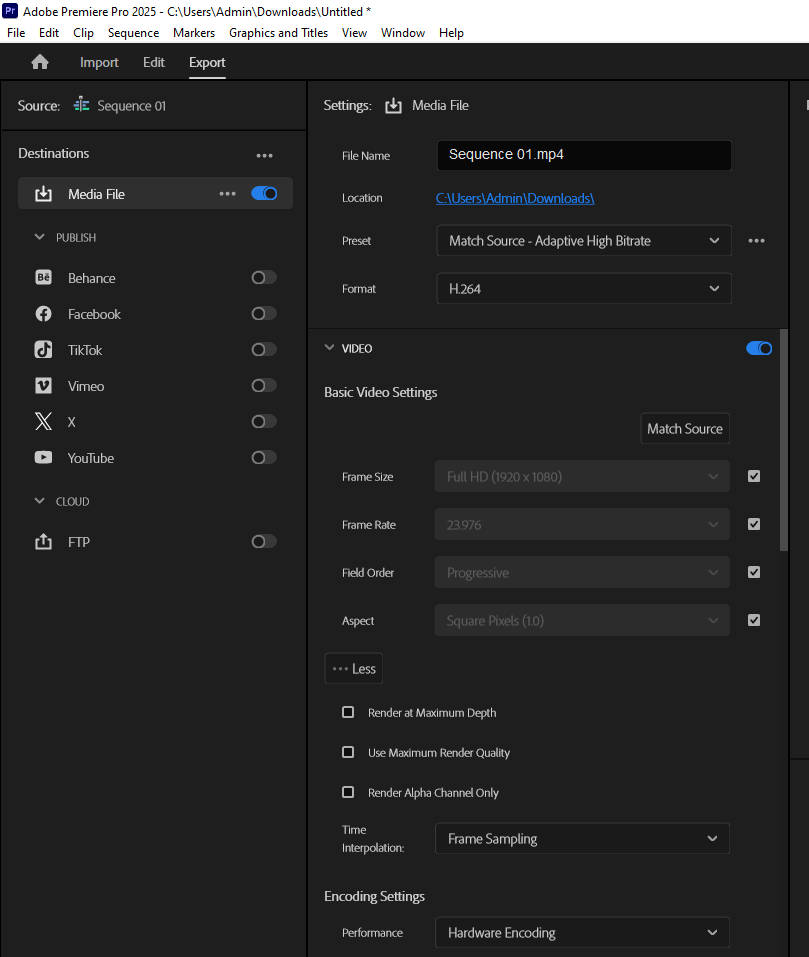This screenshot has height=957, width=809.
Task: Switch to the Edit workspace tab
Action: coord(154,62)
